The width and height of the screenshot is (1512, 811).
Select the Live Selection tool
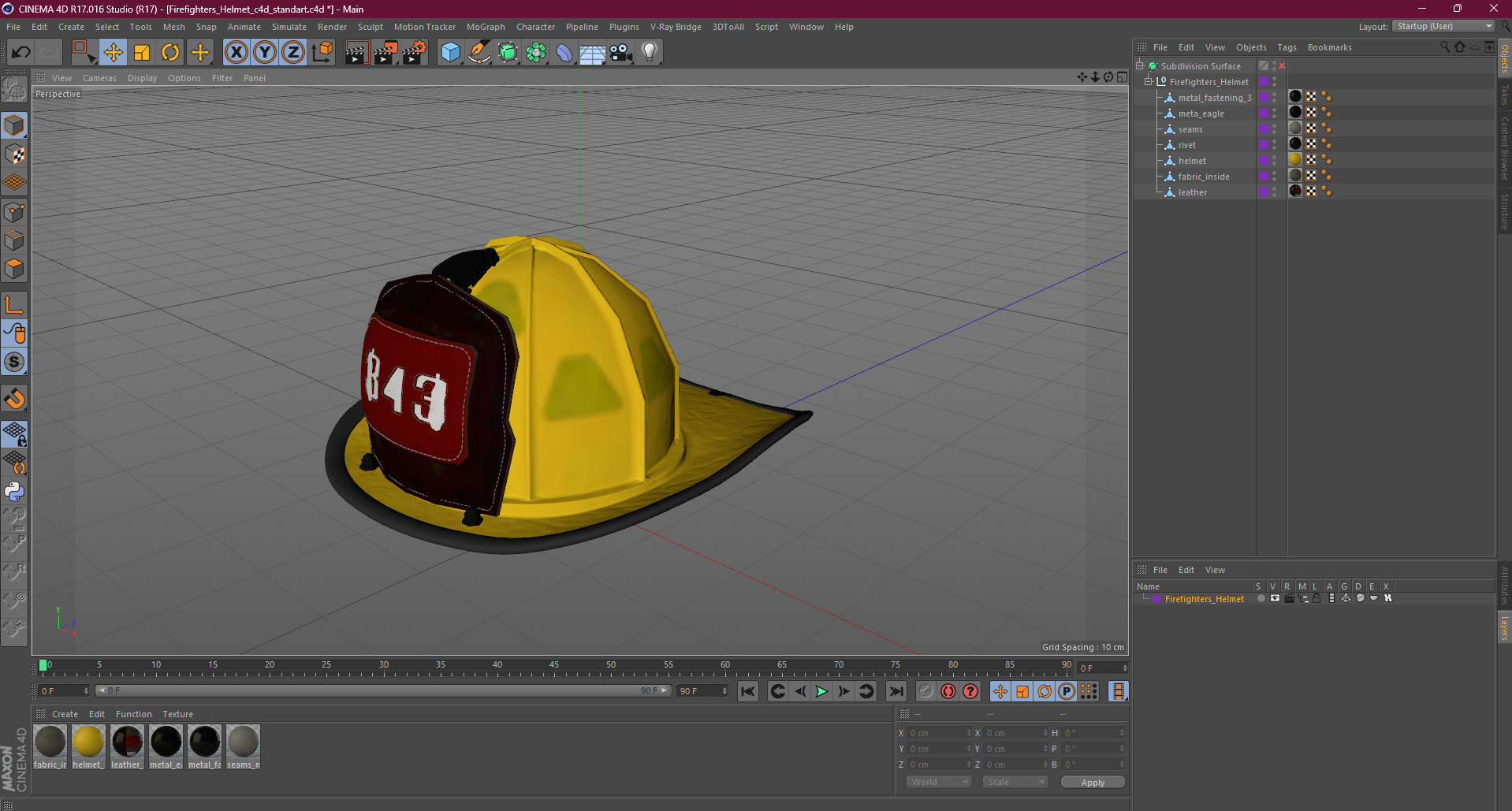pos(84,53)
